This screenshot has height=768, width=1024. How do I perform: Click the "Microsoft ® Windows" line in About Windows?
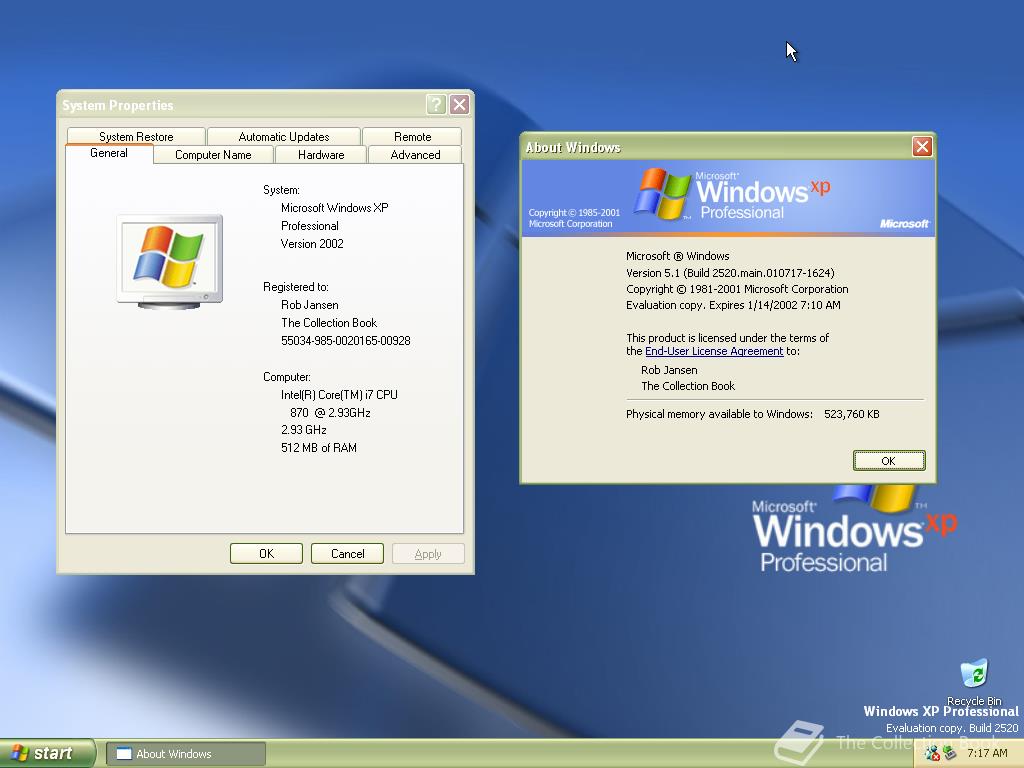(678, 256)
